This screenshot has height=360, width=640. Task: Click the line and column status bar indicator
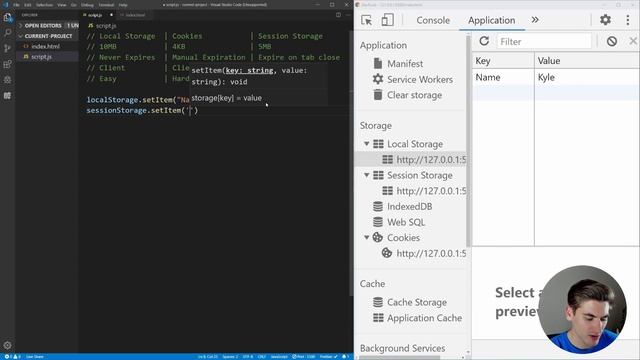[x=207, y=357]
